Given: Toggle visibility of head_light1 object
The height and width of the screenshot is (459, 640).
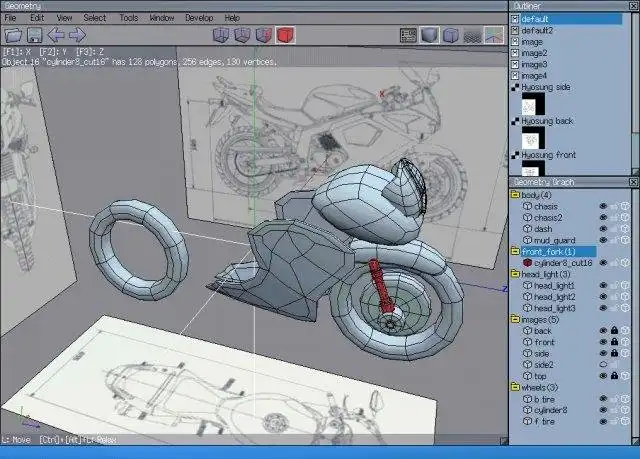Looking at the screenshot, I should click(604, 286).
